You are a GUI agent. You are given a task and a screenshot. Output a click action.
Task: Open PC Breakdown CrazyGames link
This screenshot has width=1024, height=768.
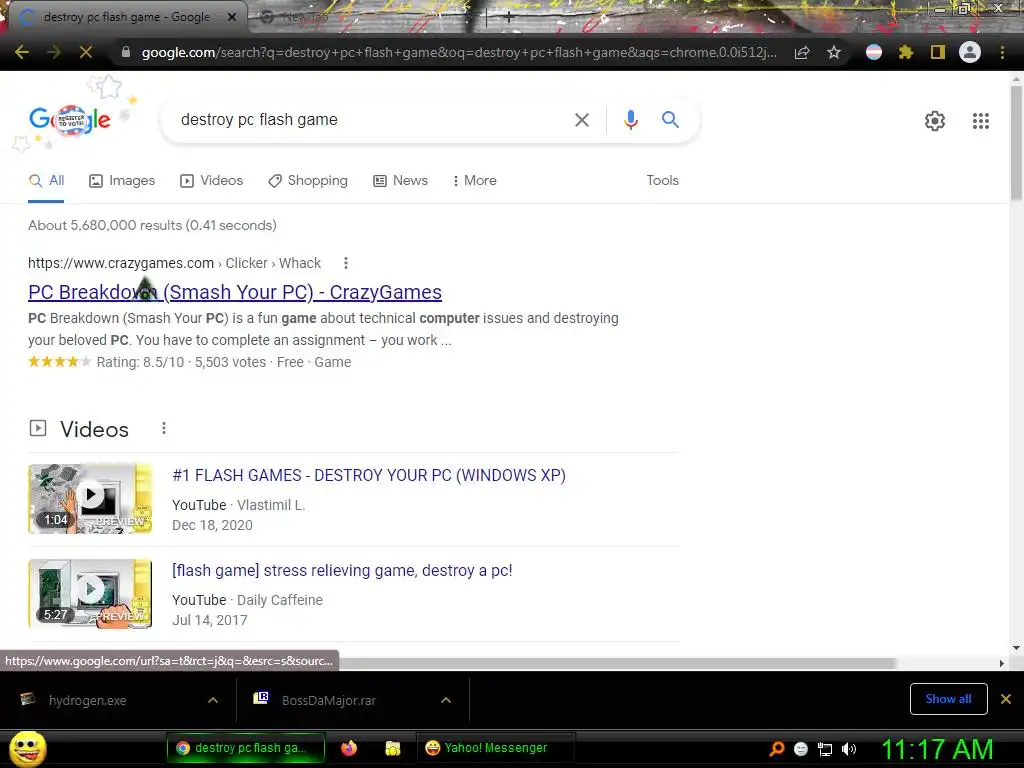point(235,292)
